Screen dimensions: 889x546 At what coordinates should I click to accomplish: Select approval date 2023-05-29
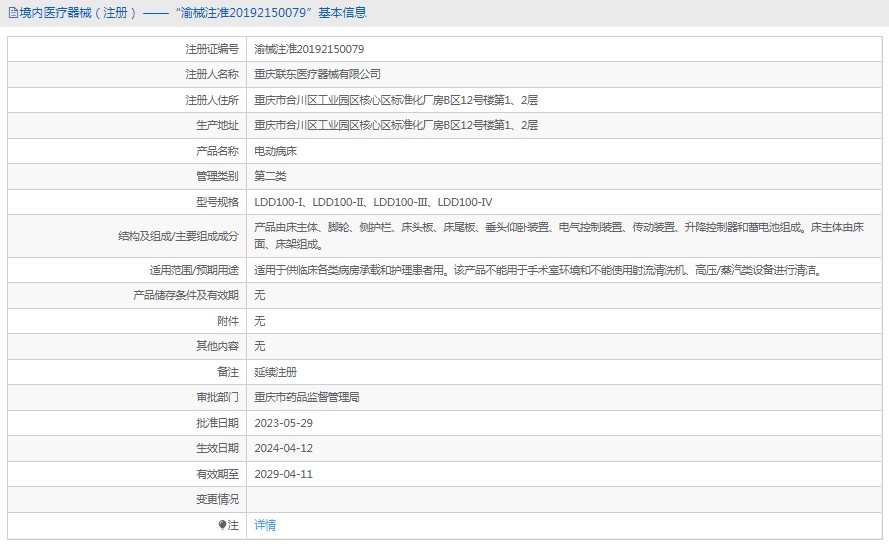283,424
